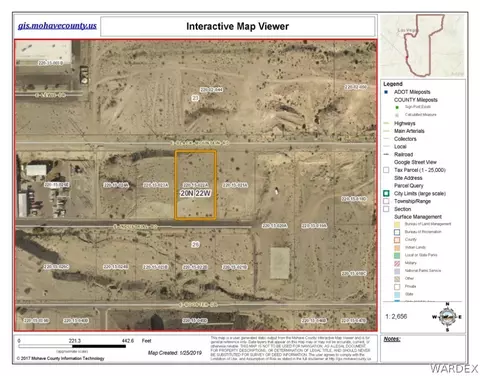The height and width of the screenshot is (376, 480).
Task: Click the 1: 2,656 scale value
Action: 396,316
